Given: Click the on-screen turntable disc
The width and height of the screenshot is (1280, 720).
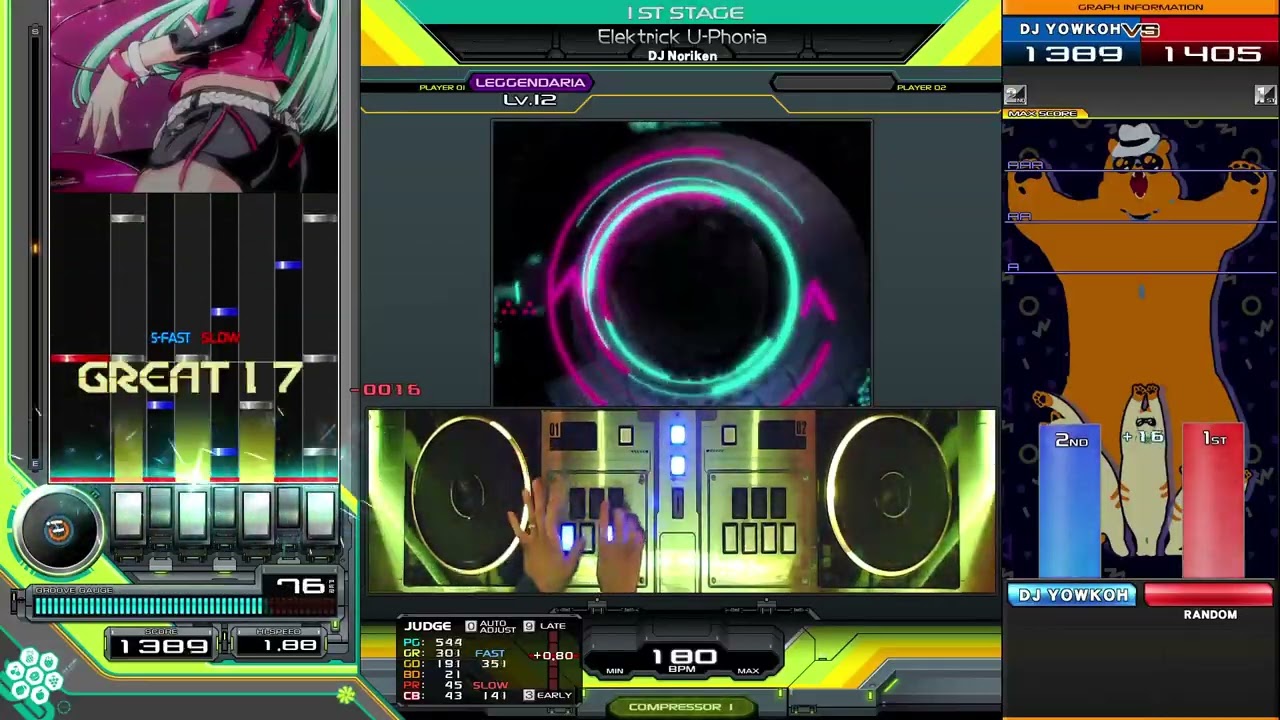Looking at the screenshot, I should pyautogui.click(x=58, y=531).
